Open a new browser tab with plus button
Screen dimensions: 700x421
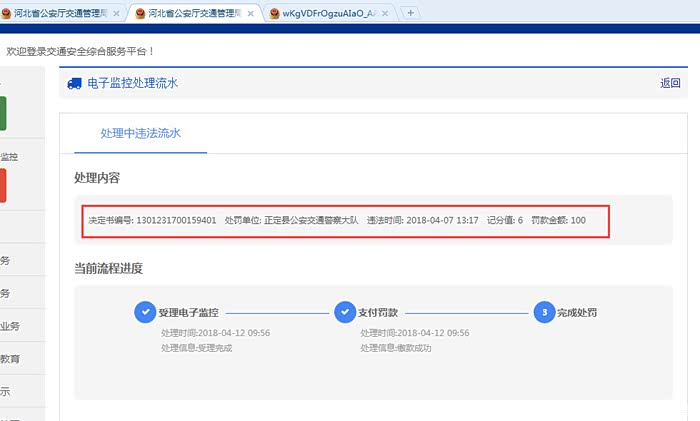click(411, 13)
